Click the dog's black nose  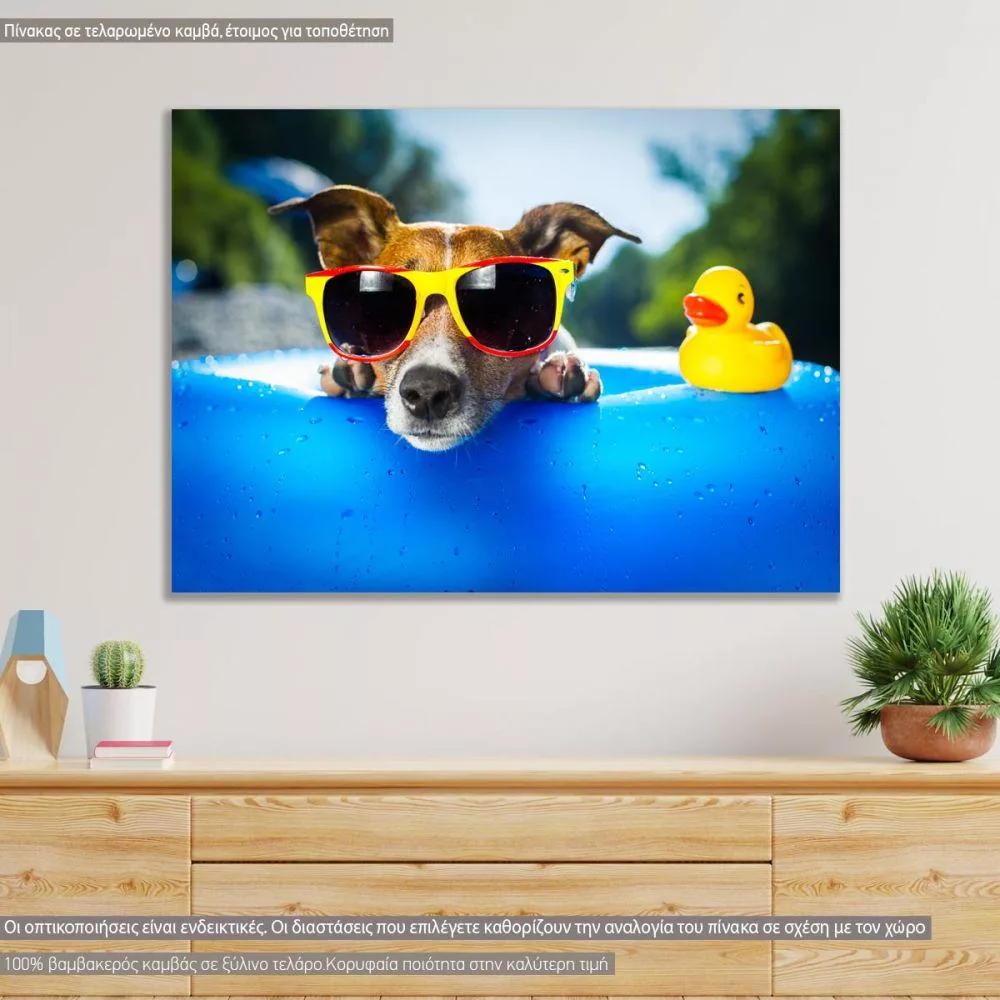click(430, 391)
